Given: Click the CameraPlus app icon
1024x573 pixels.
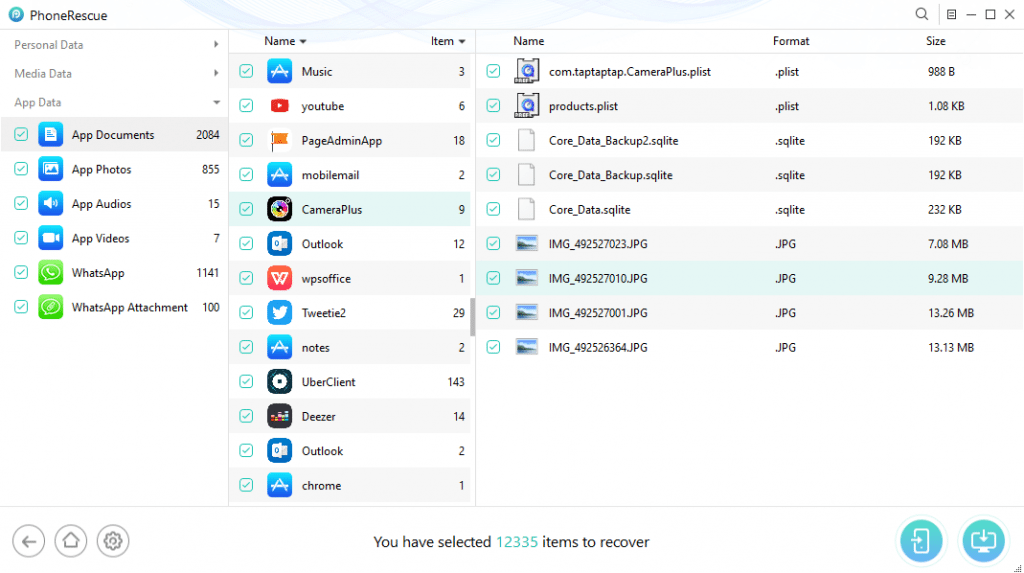Looking at the screenshot, I should (x=280, y=209).
